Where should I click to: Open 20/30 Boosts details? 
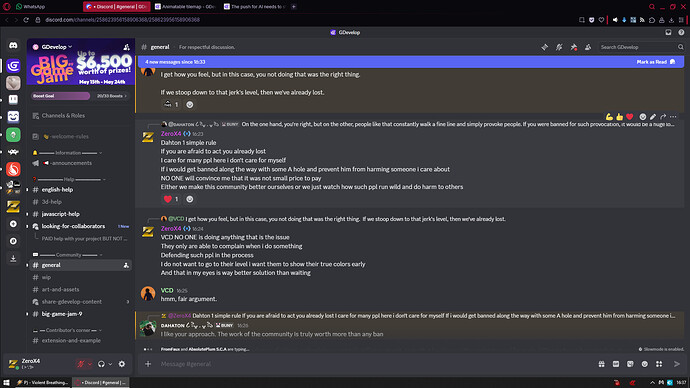tap(111, 96)
